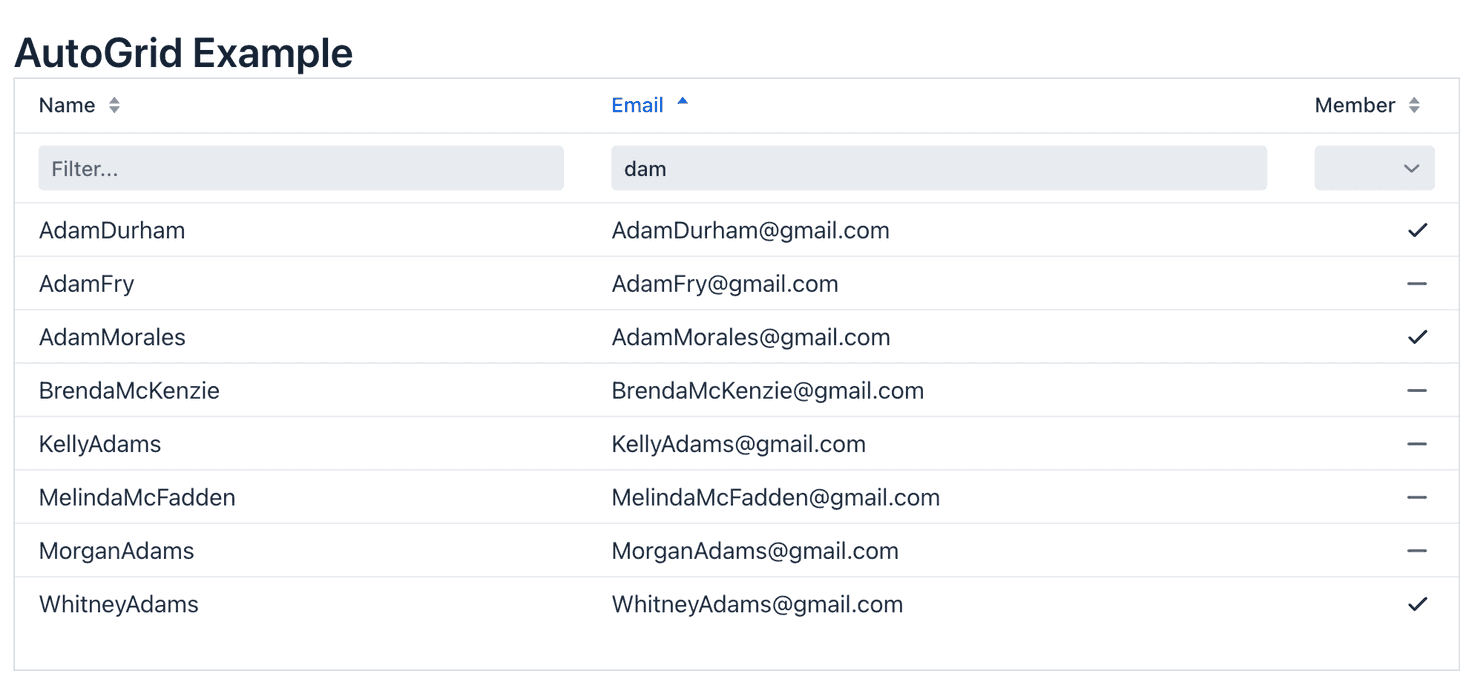Click KellyAdams's member dash indicator
Screen dimensions: 1472x686
click(x=1416, y=444)
